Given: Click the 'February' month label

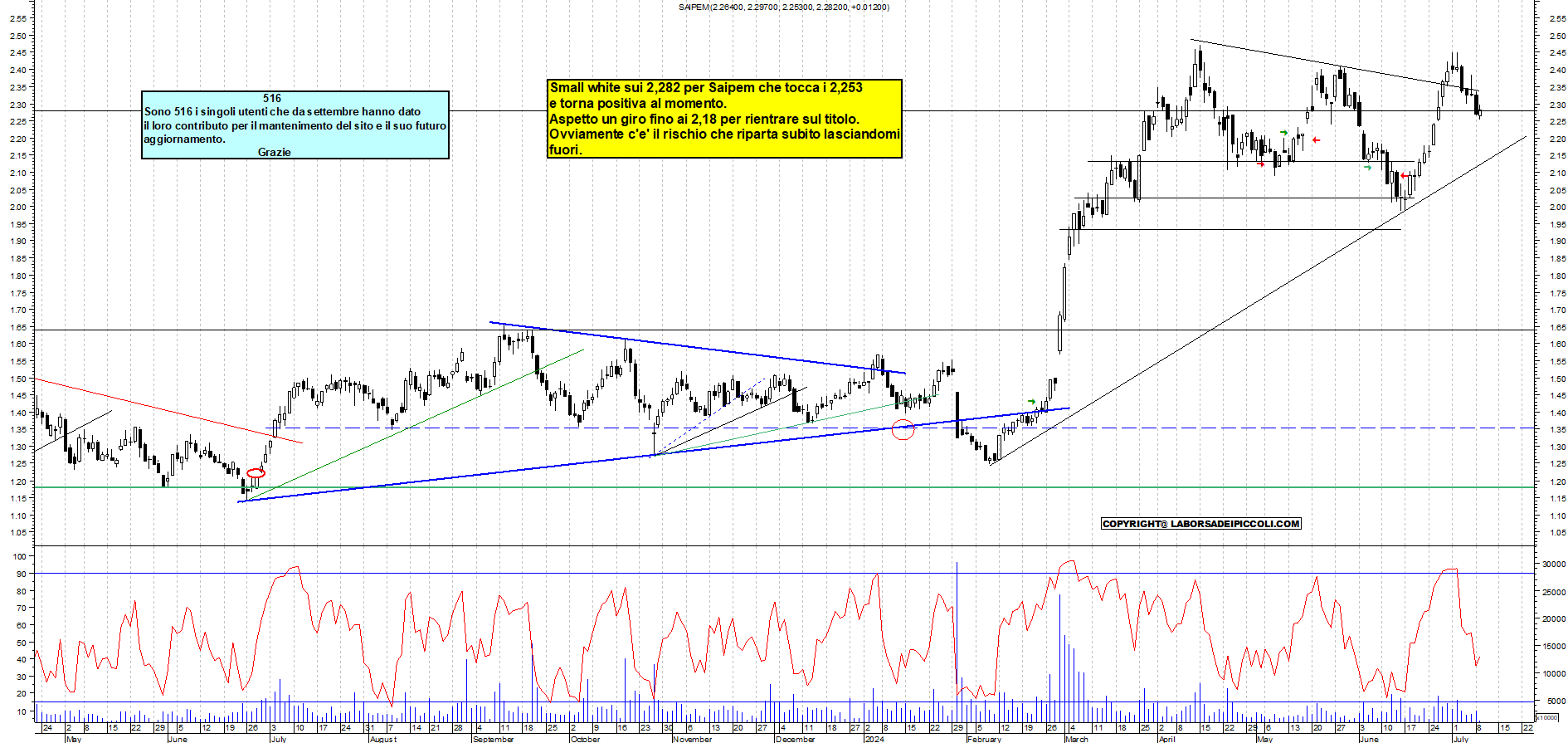Looking at the screenshot, I should [x=985, y=739].
